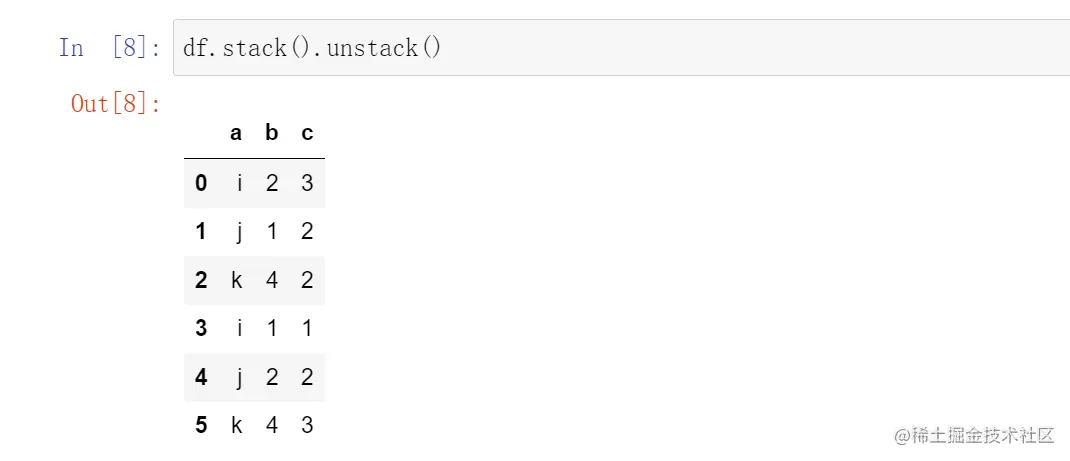Screen dimensions: 1070x461
Task: Click the column c value in row 3
Action: pos(307,328)
